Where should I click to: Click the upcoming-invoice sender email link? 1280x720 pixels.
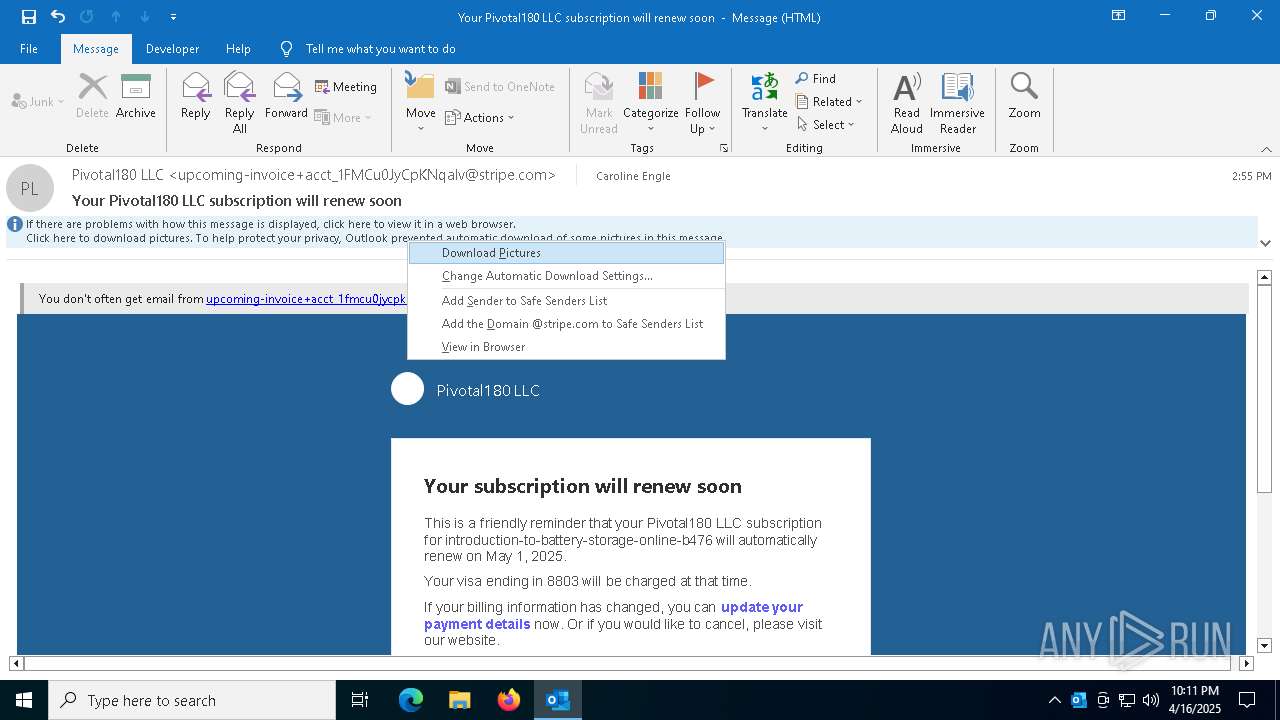coord(306,299)
